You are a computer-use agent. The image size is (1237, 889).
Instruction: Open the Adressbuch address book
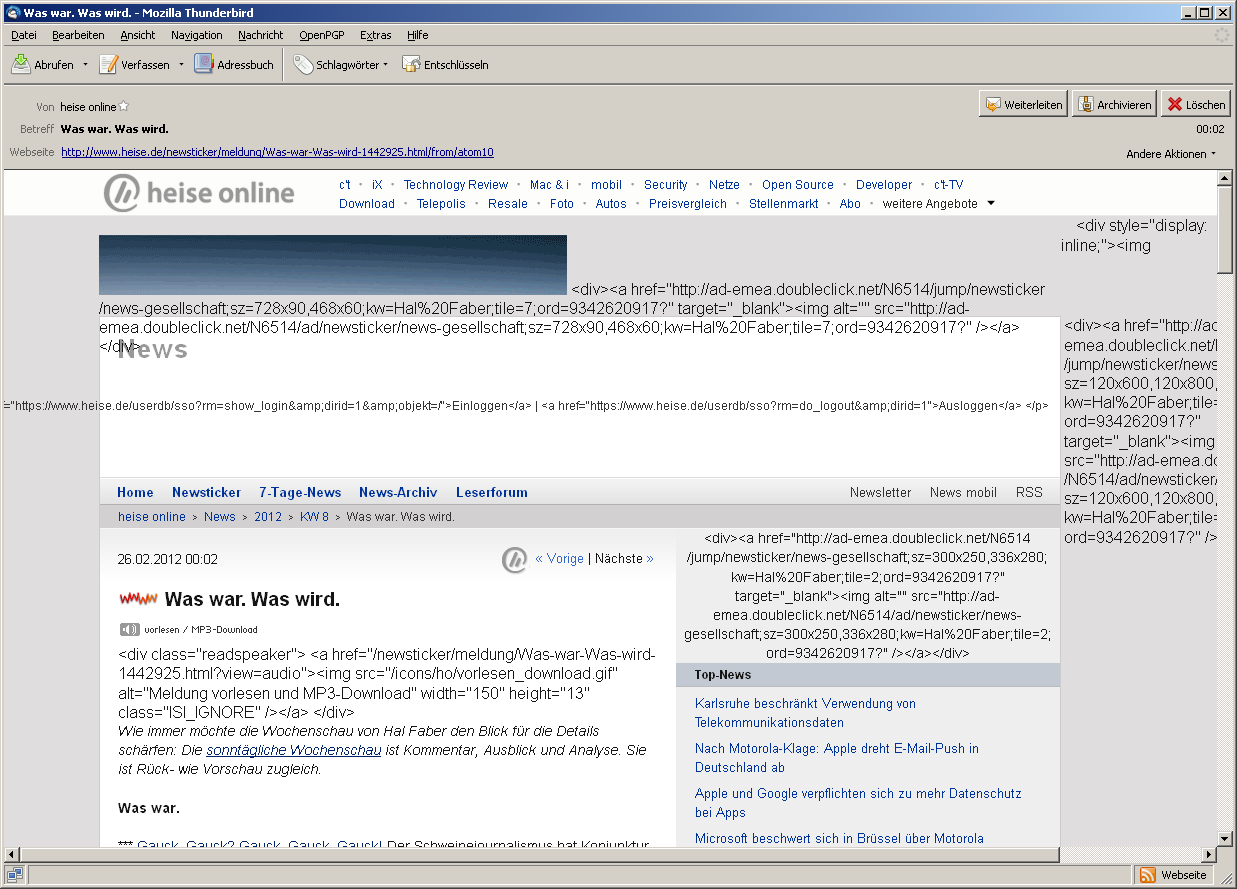pyautogui.click(x=234, y=64)
